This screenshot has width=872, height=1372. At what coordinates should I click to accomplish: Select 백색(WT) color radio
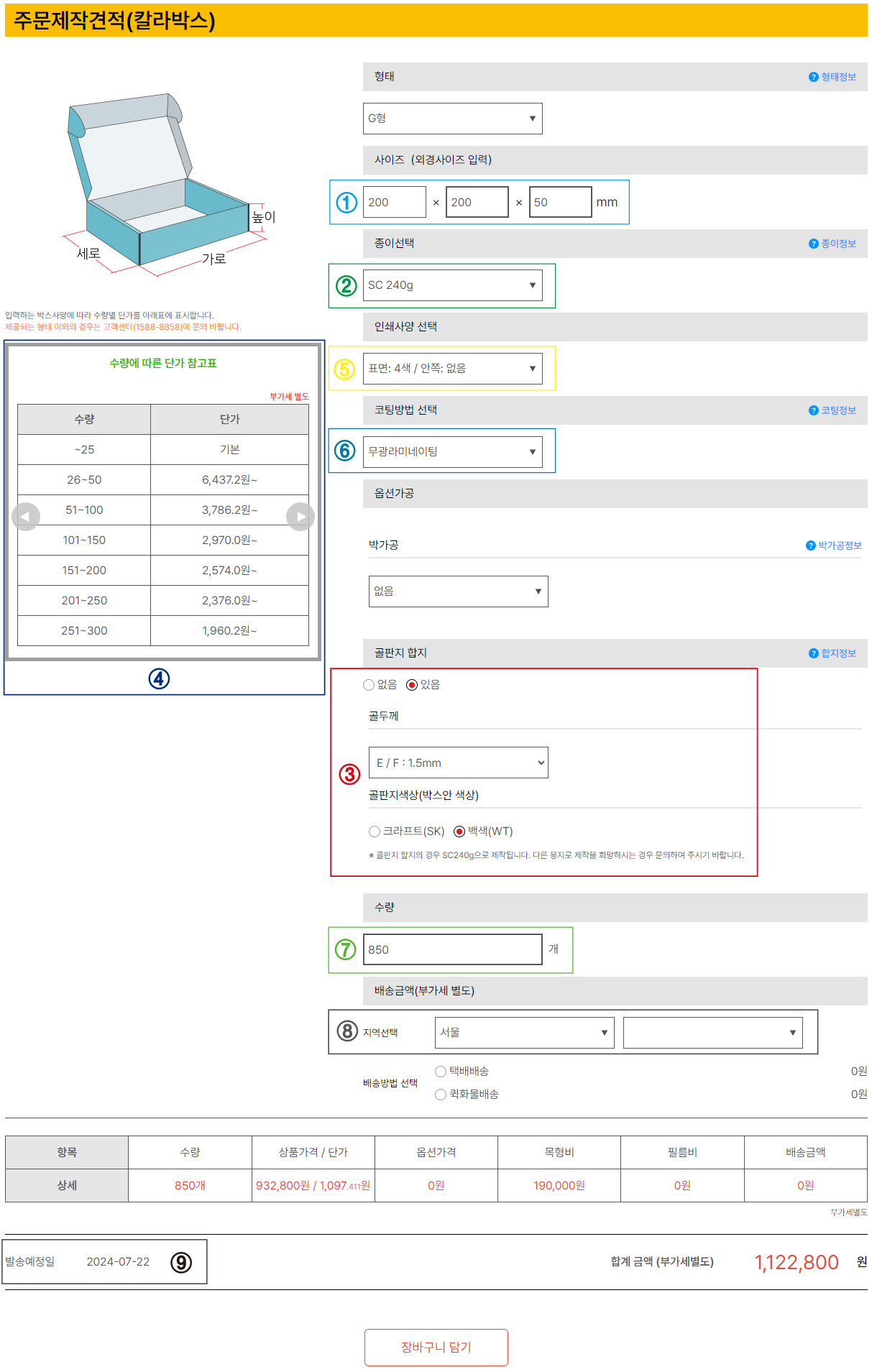pos(459,832)
